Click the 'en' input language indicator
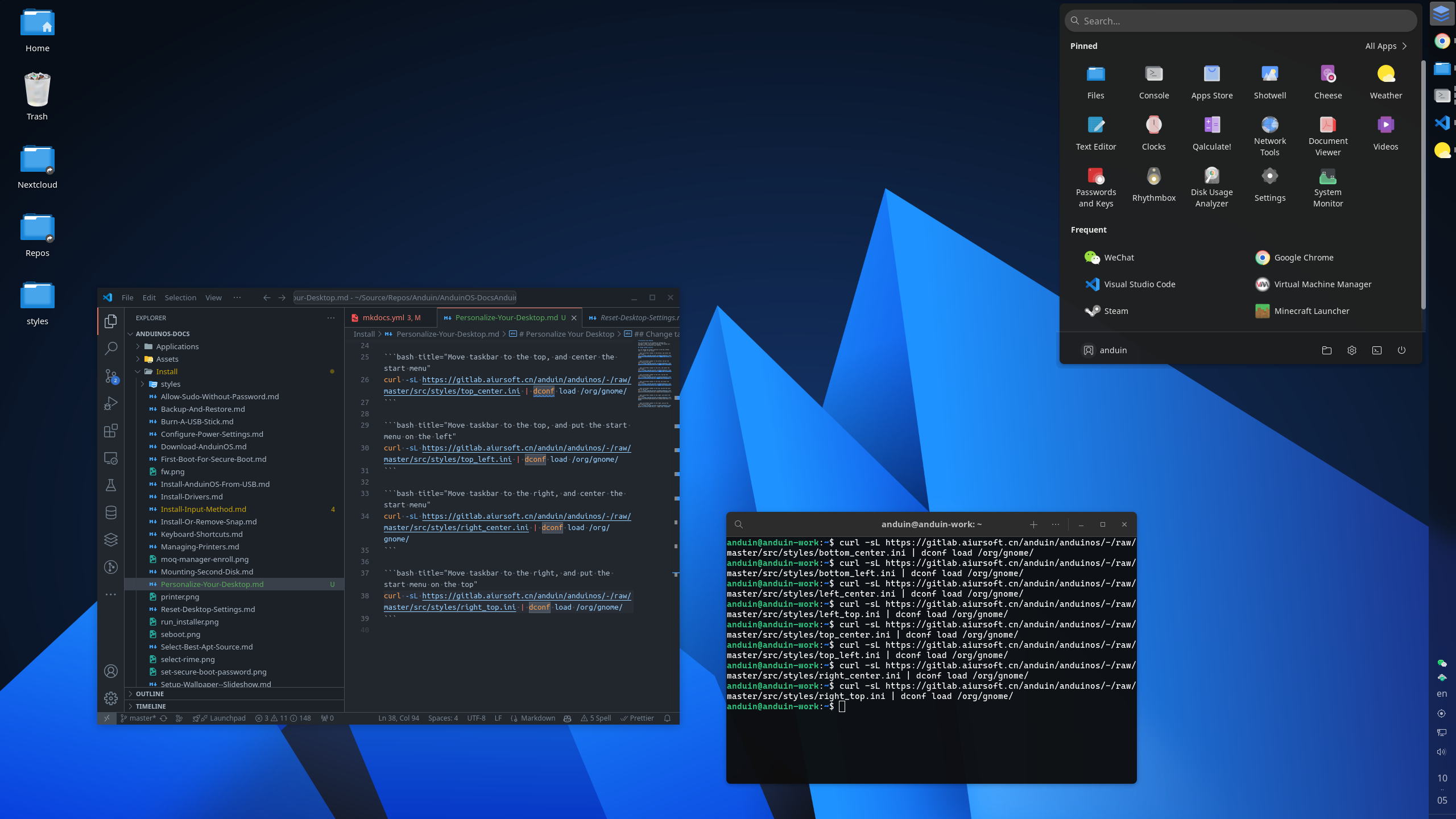The image size is (1456, 819). pos(1442,694)
